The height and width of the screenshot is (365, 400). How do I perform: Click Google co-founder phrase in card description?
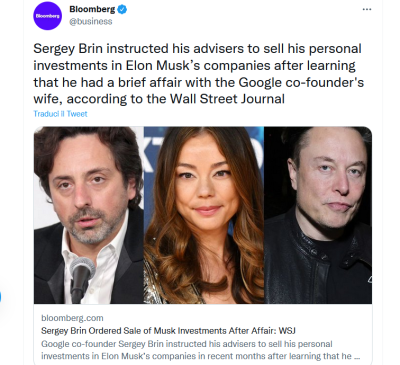click(x=79, y=344)
